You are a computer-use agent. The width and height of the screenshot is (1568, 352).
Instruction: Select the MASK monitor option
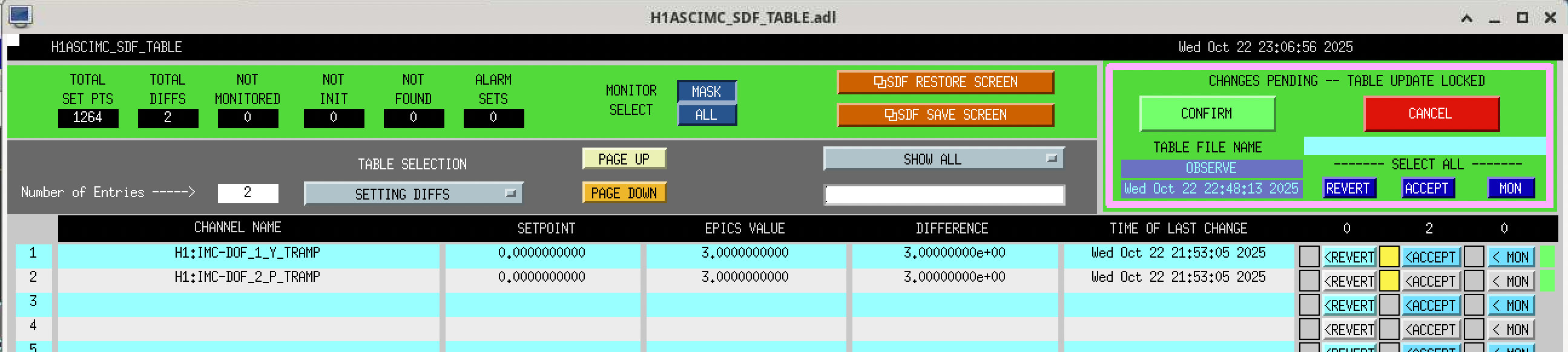(x=706, y=91)
